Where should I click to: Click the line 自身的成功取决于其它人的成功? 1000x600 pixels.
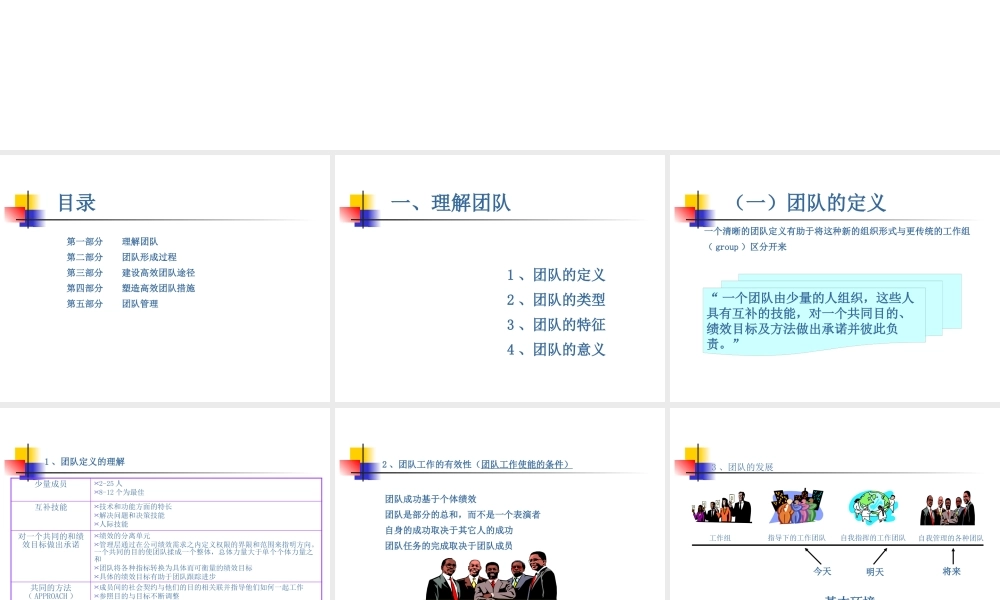coord(449,530)
